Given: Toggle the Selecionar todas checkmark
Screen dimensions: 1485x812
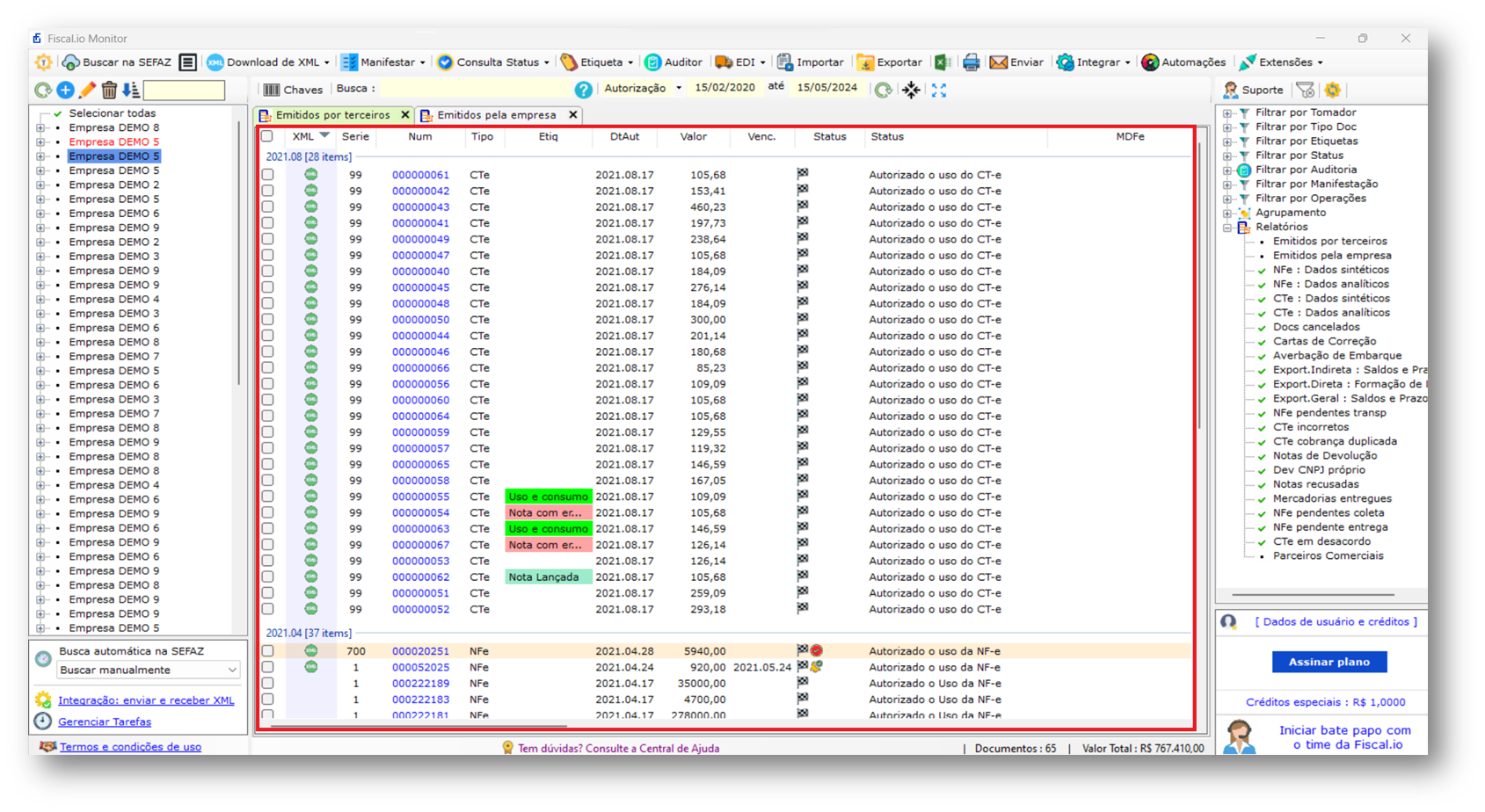Looking at the screenshot, I should (58, 113).
